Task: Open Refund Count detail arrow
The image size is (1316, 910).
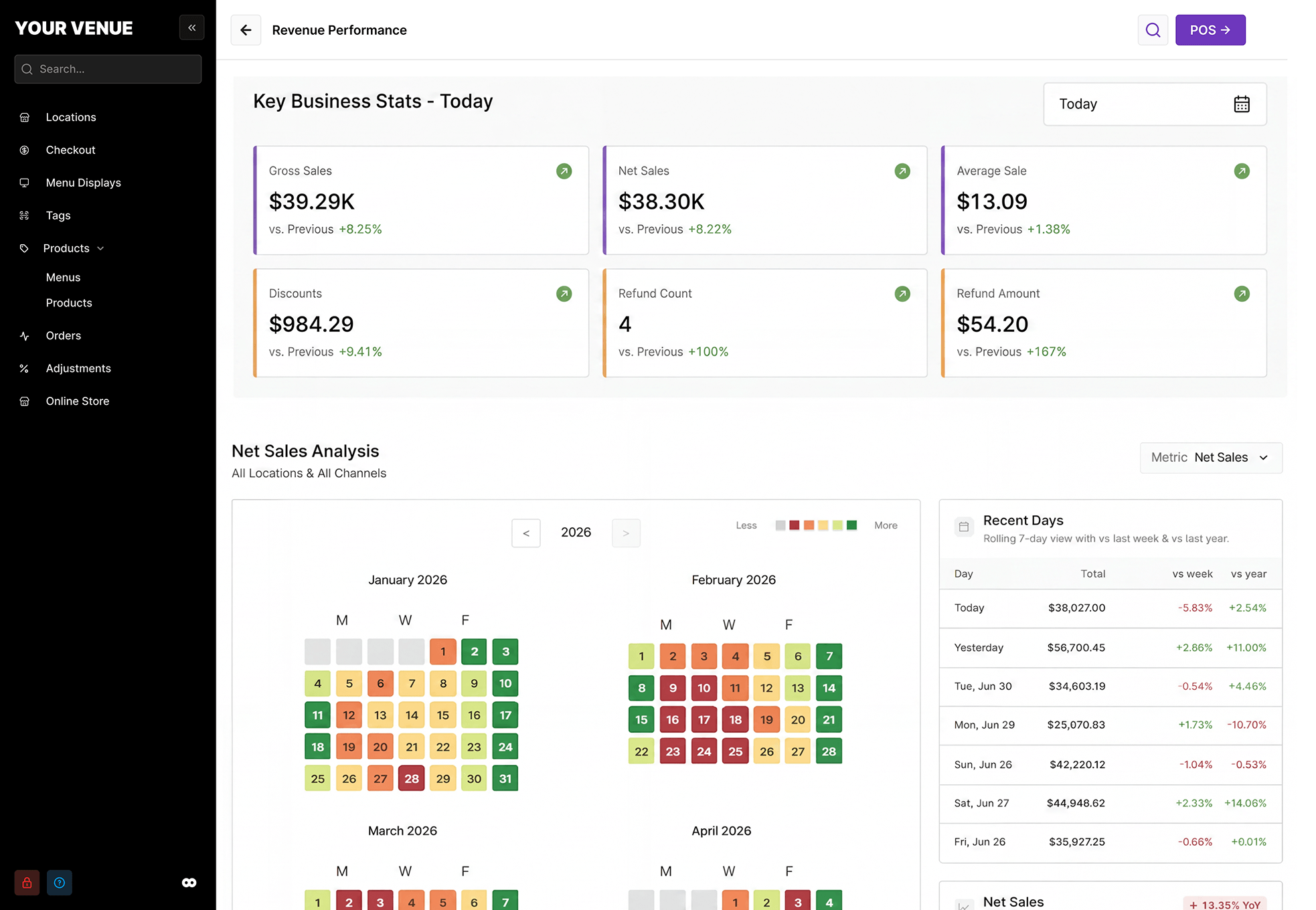Action: (902, 294)
